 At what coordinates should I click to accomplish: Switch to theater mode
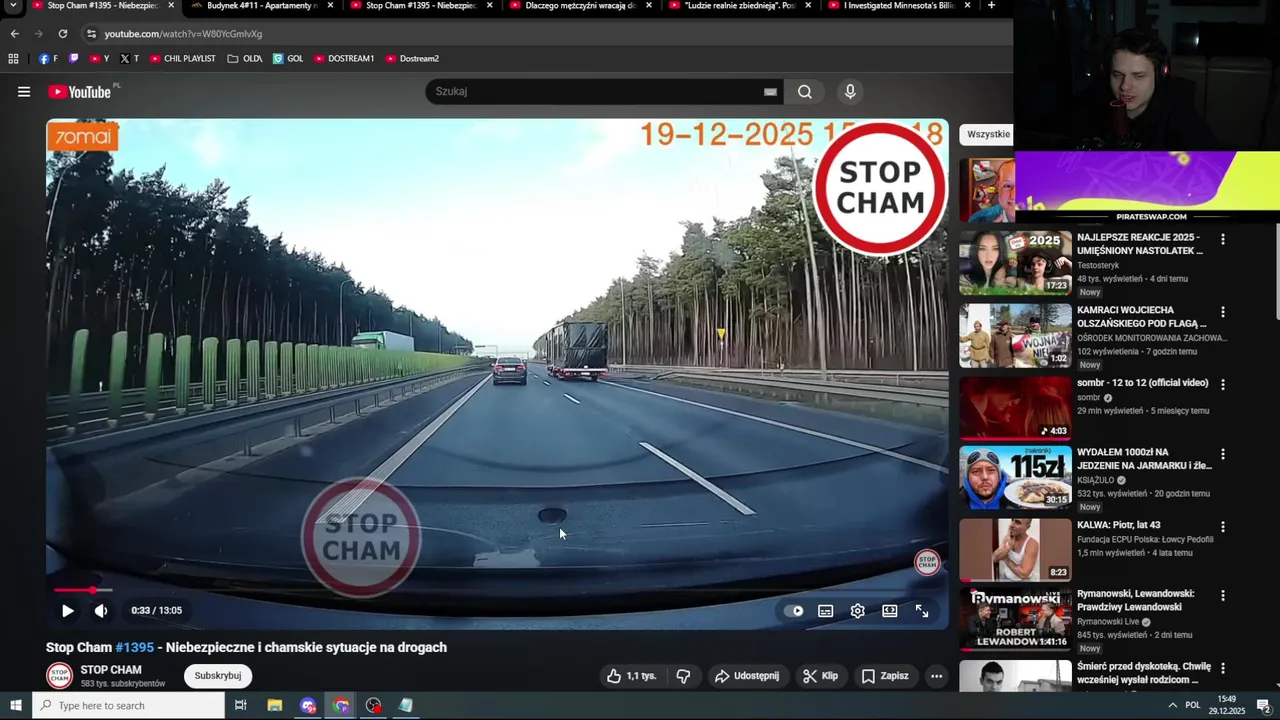point(890,611)
